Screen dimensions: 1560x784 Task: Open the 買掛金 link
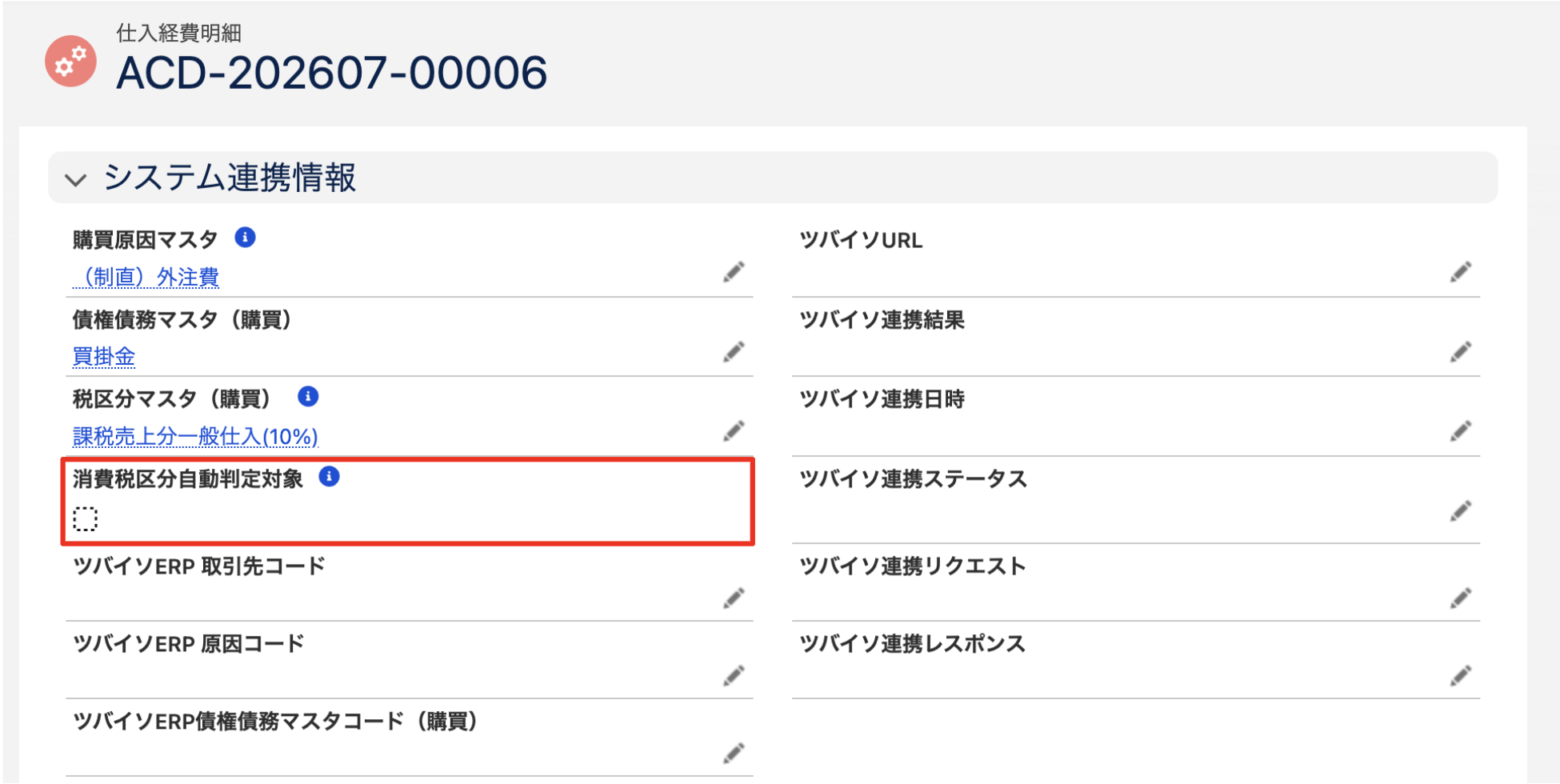(x=104, y=357)
